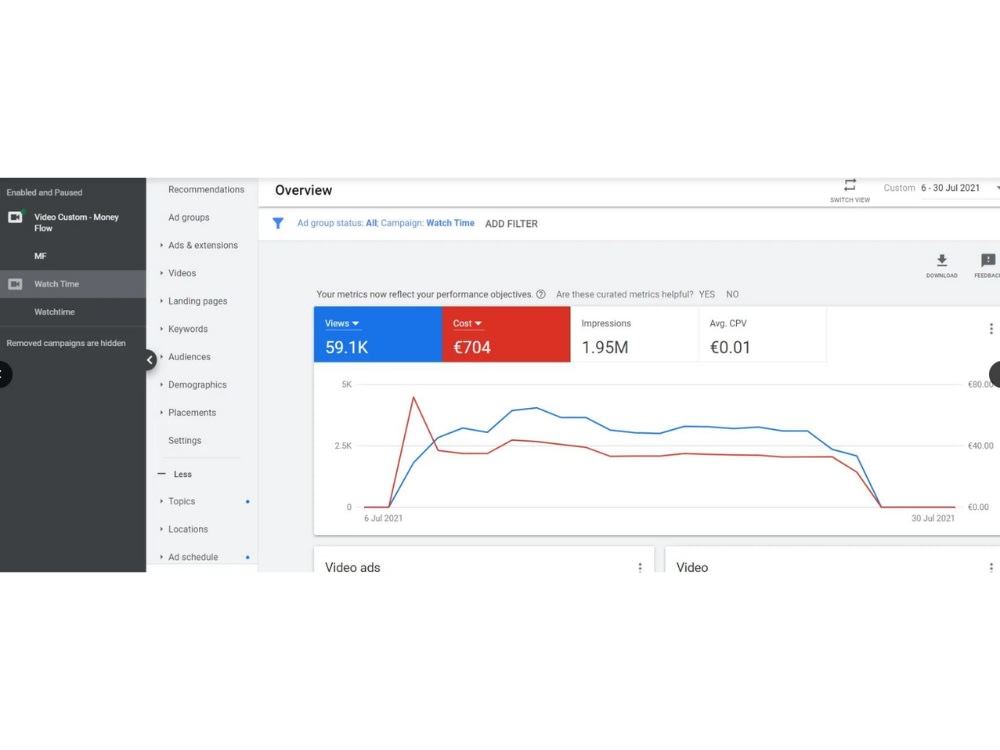Screen dimensions: 1000x750
Task: Select the Impressions metric card
Action: tap(634, 334)
